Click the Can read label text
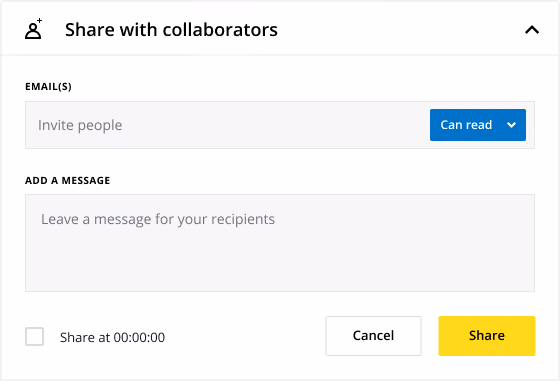This screenshot has height=381, width=560. coord(466,125)
